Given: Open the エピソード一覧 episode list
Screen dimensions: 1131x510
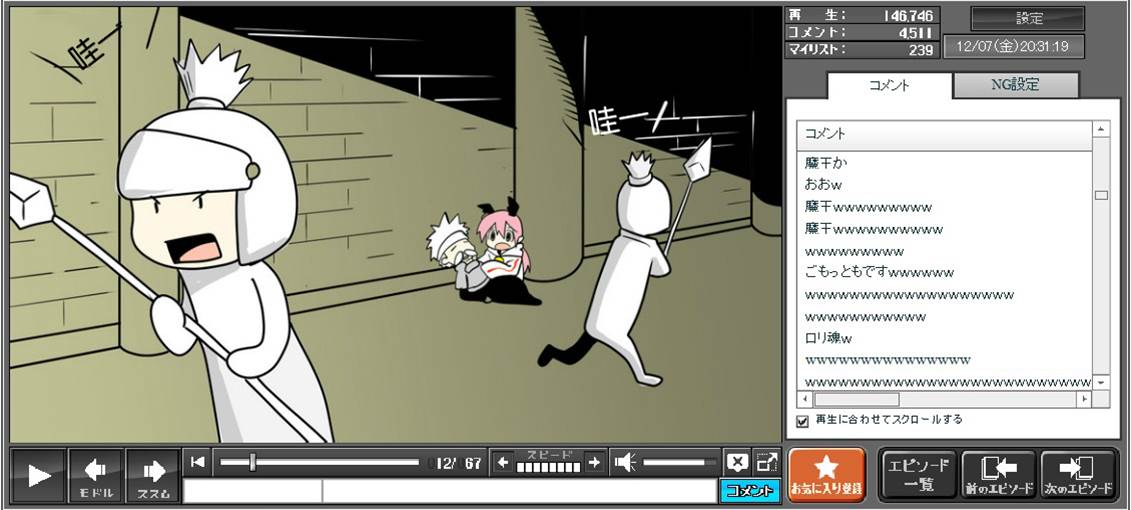Looking at the screenshot, I should (918, 475).
